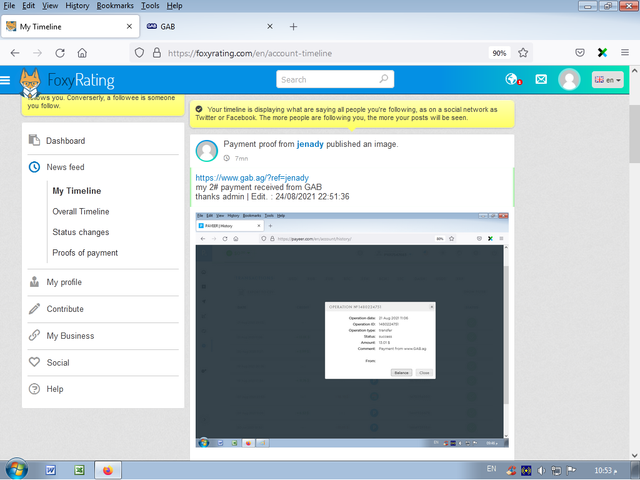640x480 pixels.
Task: Open the Bookmarks menu
Action: click(x=115, y=6)
